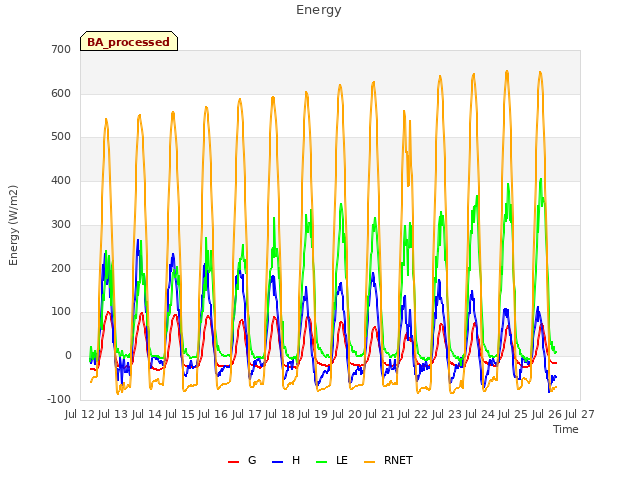Select the H legend label
The height and width of the screenshot is (480, 640).
click(296, 460)
